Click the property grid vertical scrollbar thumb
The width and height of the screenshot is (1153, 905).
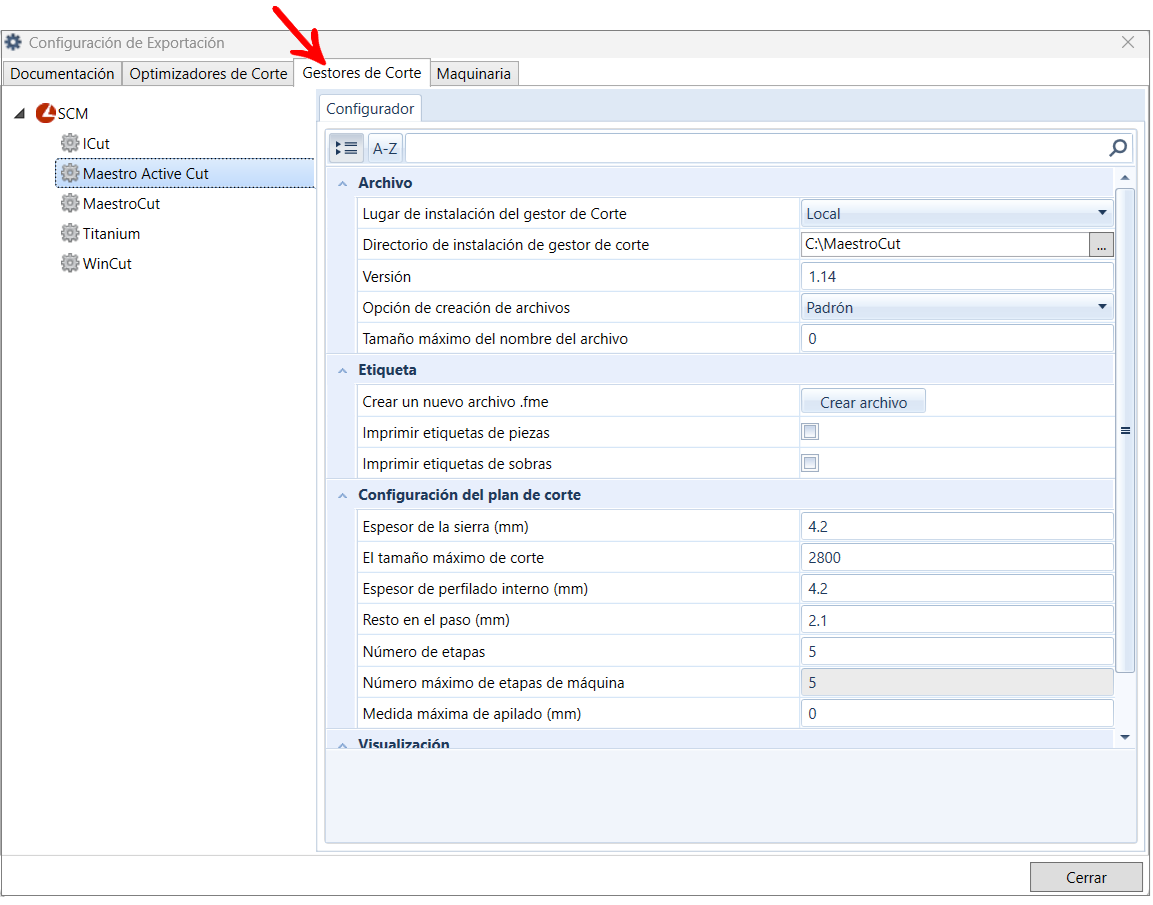click(1125, 430)
